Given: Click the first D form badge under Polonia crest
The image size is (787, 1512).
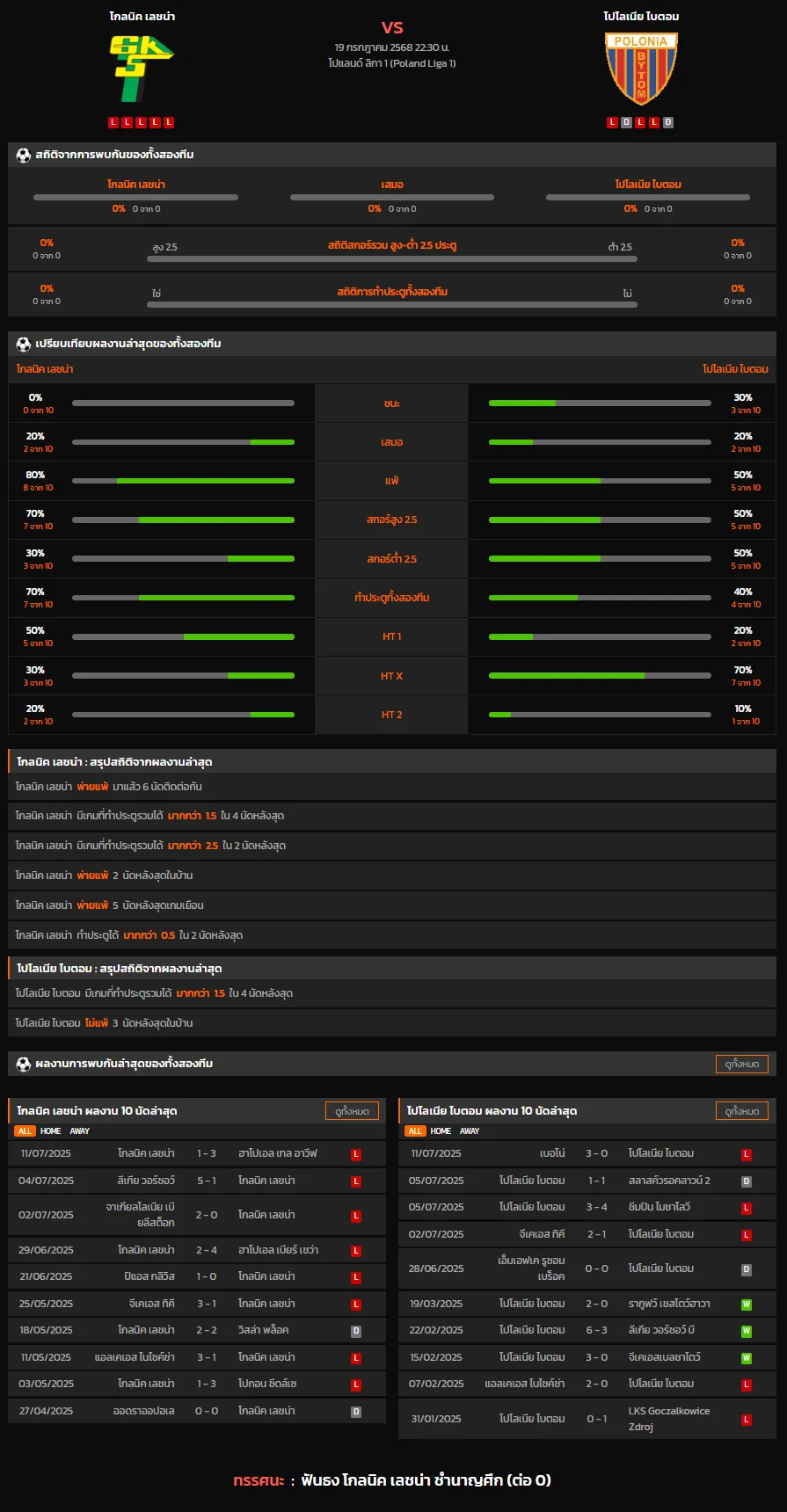Looking at the screenshot, I should tap(626, 122).
